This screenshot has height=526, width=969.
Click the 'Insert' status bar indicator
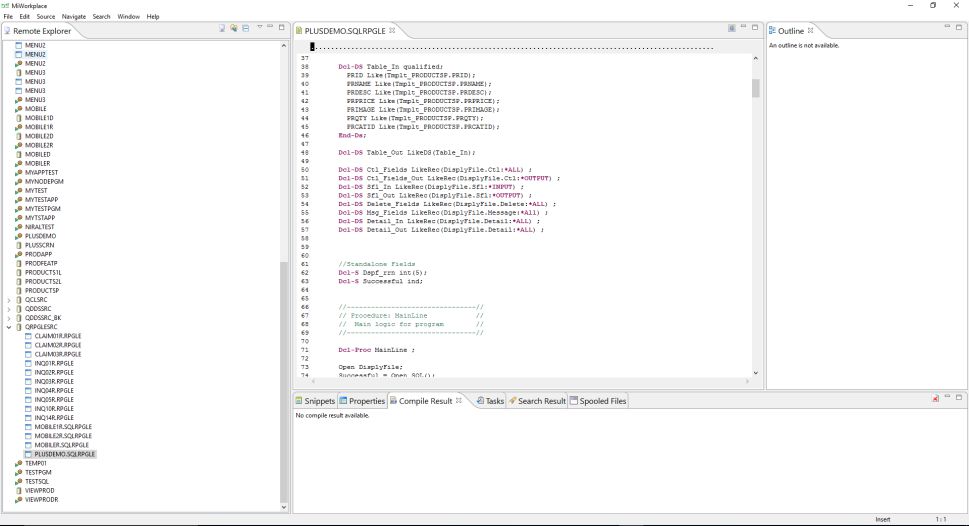(x=882, y=520)
